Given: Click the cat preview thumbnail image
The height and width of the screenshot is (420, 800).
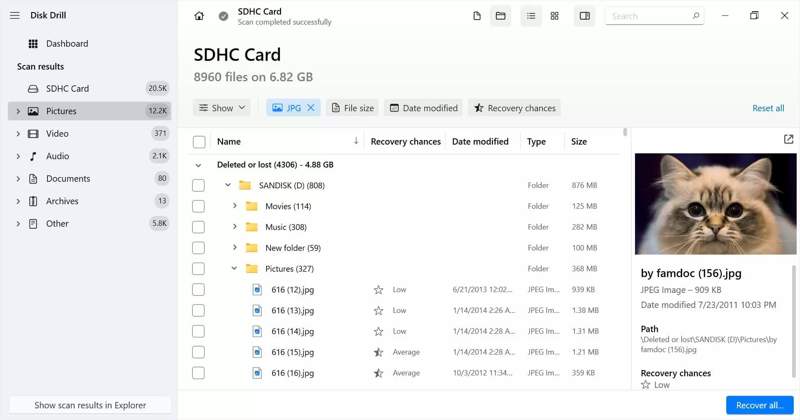Looking at the screenshot, I should point(715,204).
